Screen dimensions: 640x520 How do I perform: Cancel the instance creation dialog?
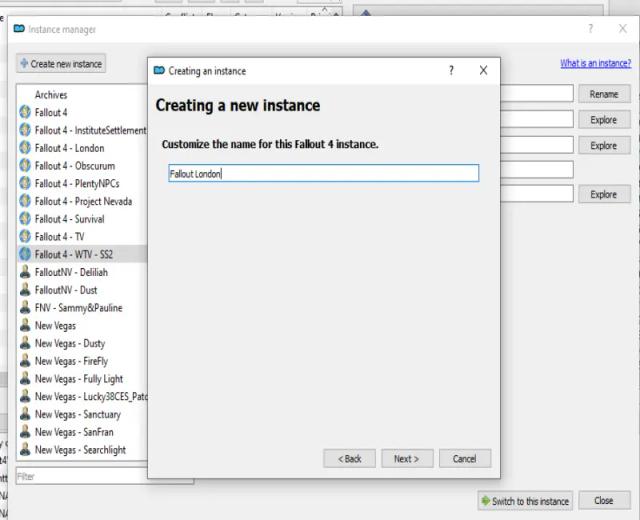click(x=465, y=459)
